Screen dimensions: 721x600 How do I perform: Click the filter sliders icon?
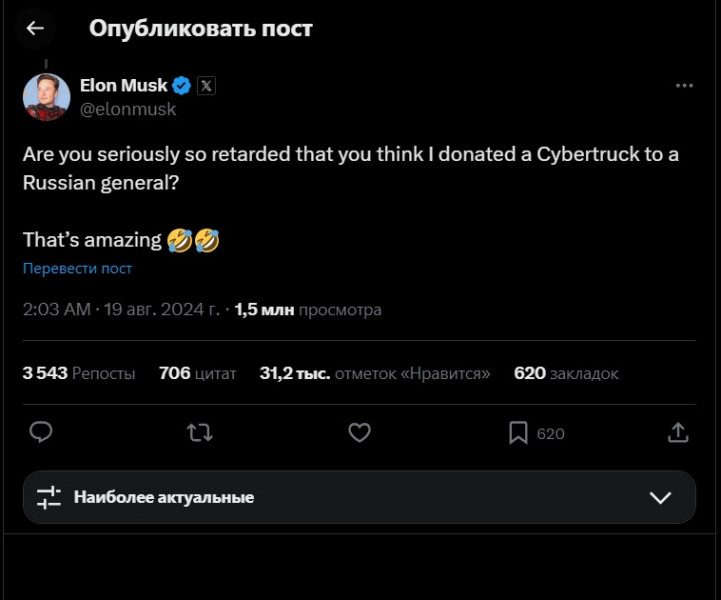49,497
